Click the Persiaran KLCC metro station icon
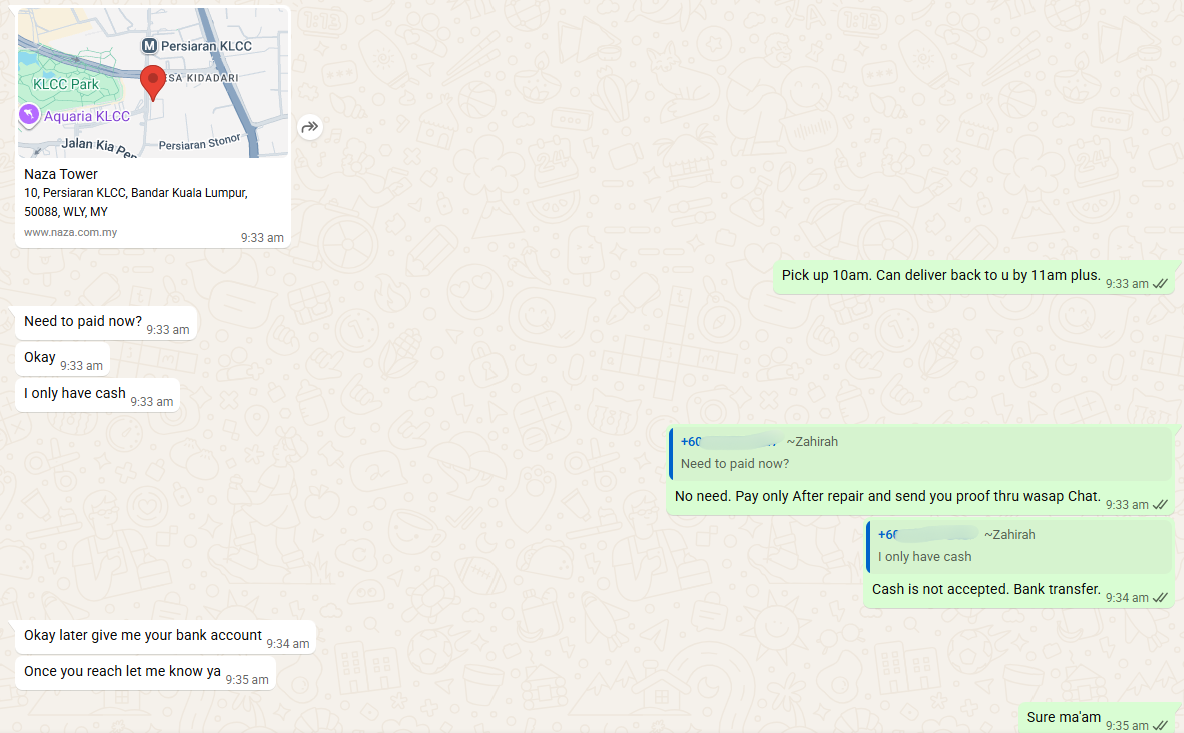1184x733 pixels. coord(150,46)
